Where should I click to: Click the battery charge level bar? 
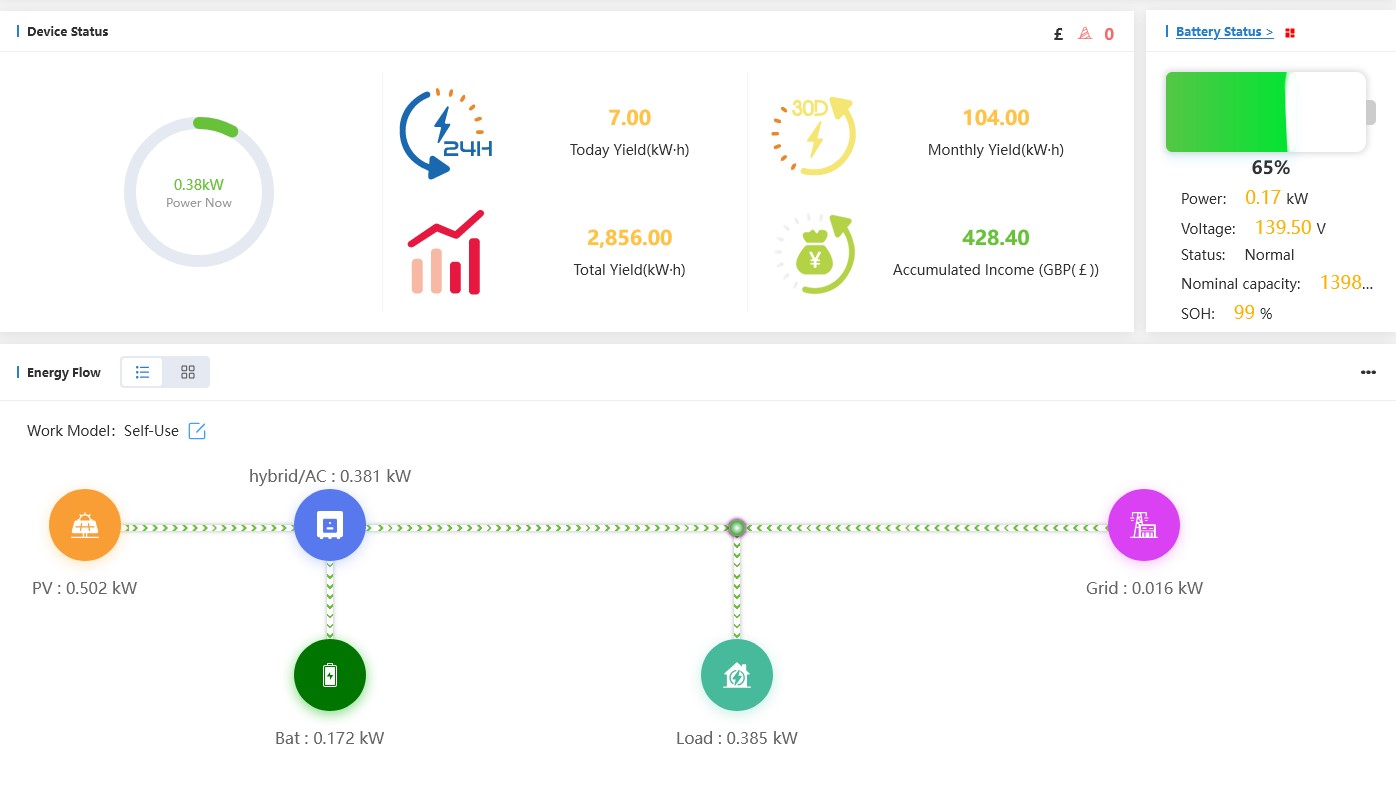[1266, 112]
